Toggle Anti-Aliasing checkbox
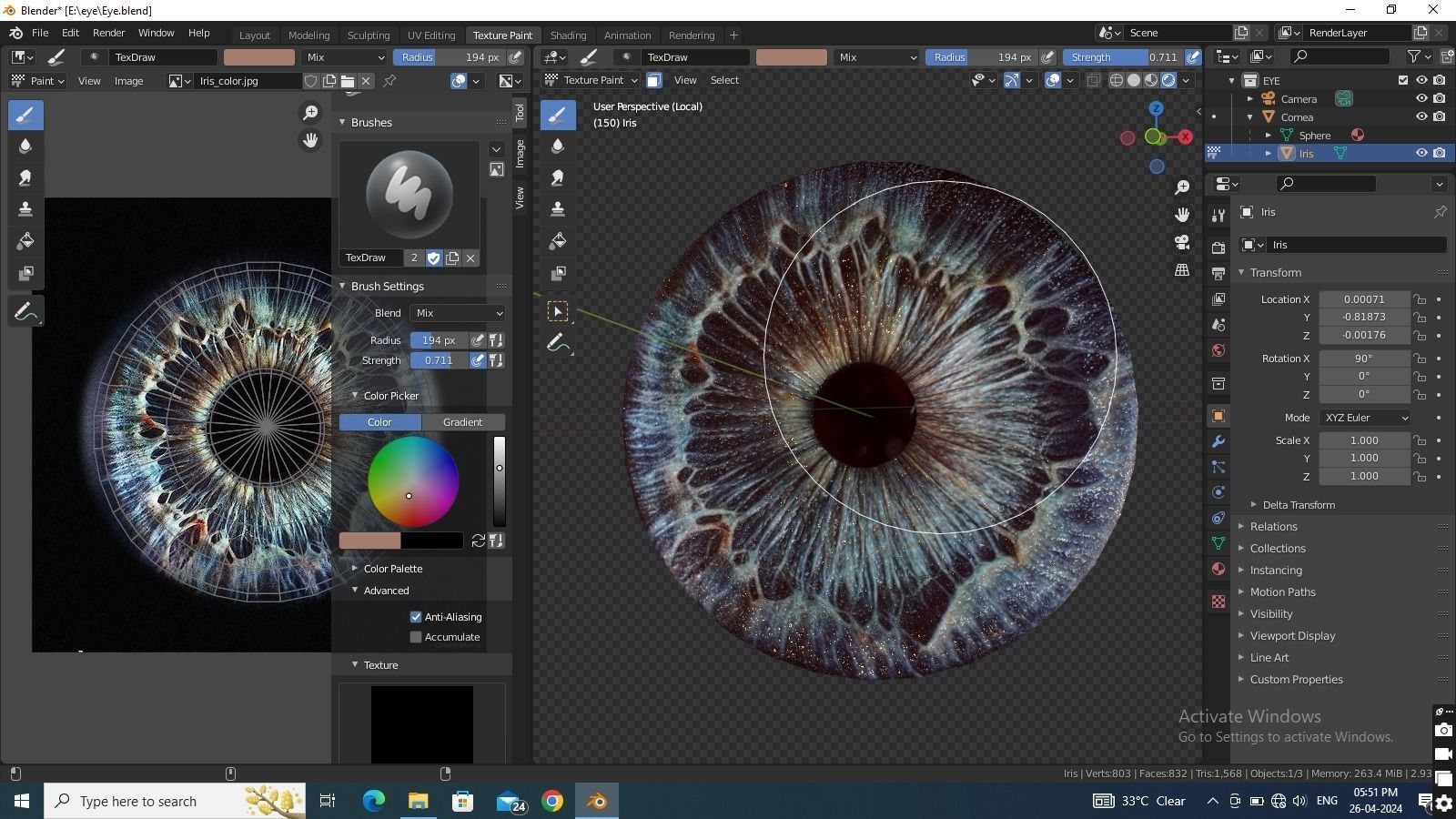Screen dimensions: 1456x819 pos(416,617)
